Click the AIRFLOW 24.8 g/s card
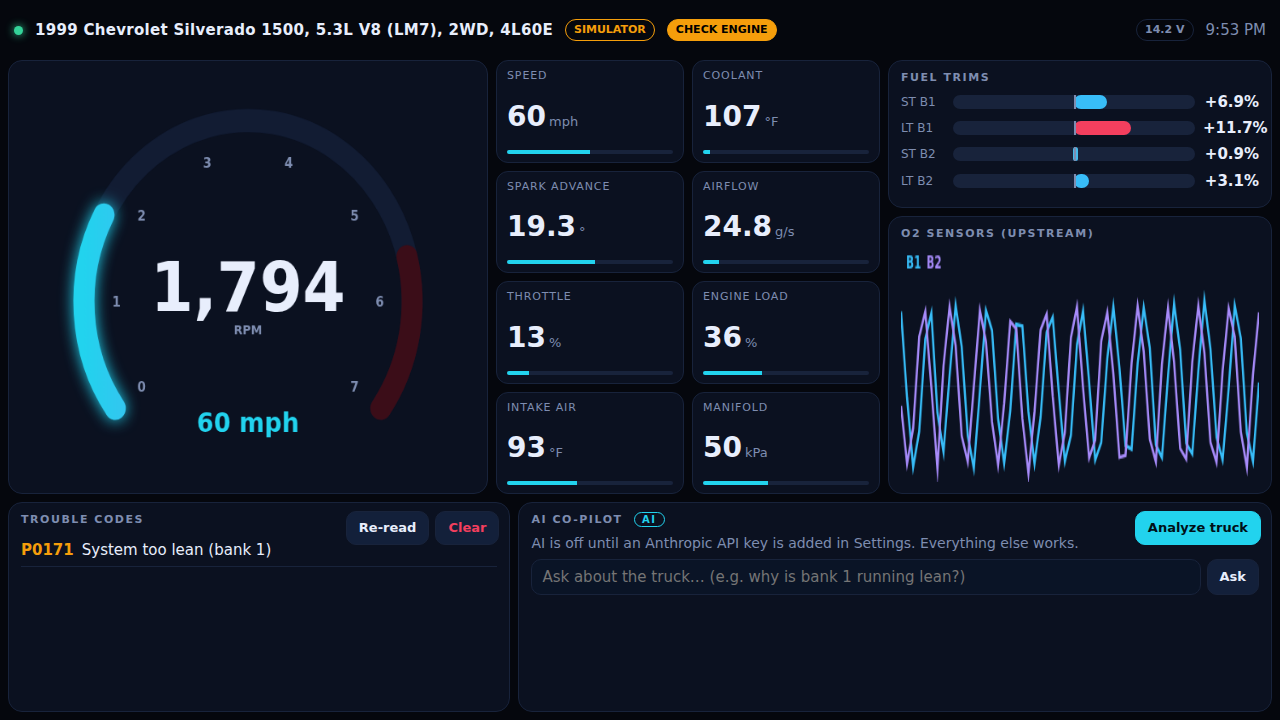Screen dimensions: 1280x720 pos(786,222)
